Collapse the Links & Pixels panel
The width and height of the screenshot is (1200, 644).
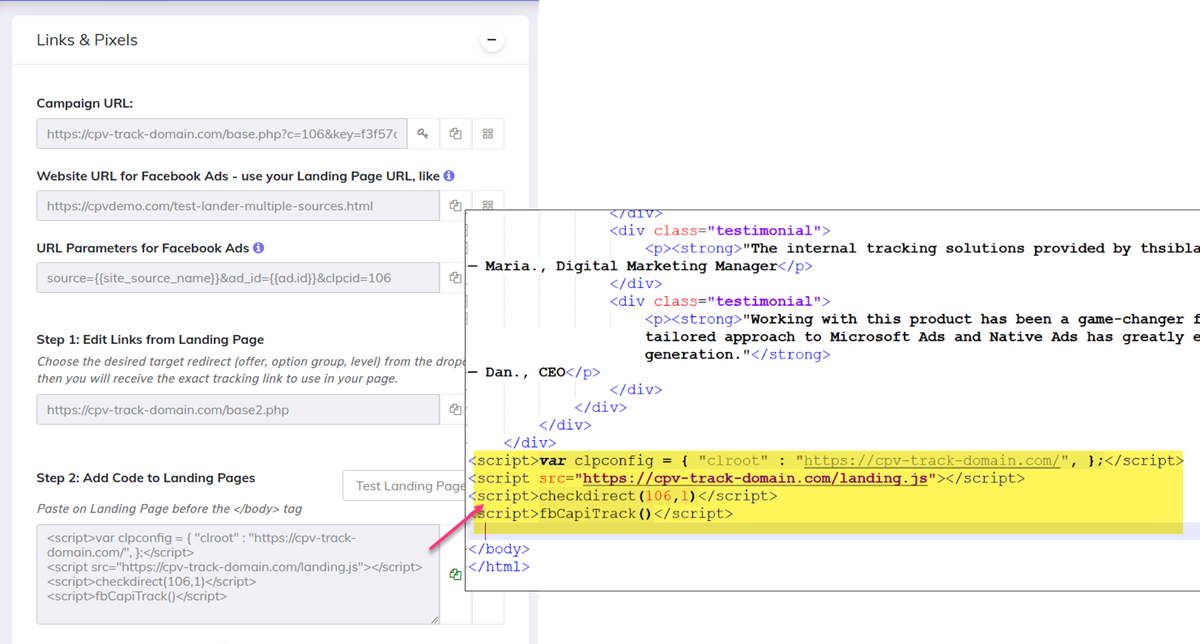pos(491,39)
